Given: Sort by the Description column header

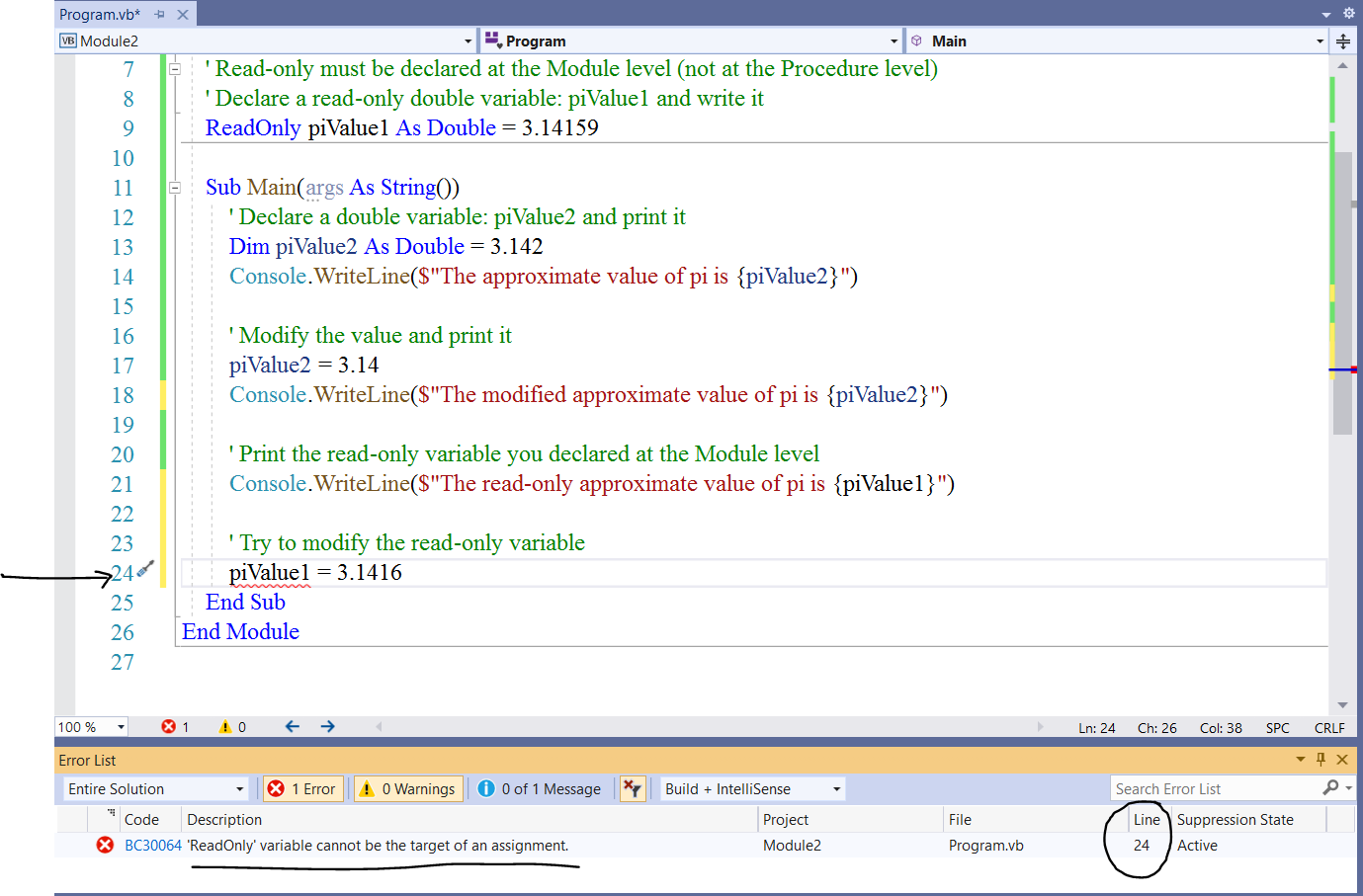Looking at the screenshot, I should [x=470, y=819].
